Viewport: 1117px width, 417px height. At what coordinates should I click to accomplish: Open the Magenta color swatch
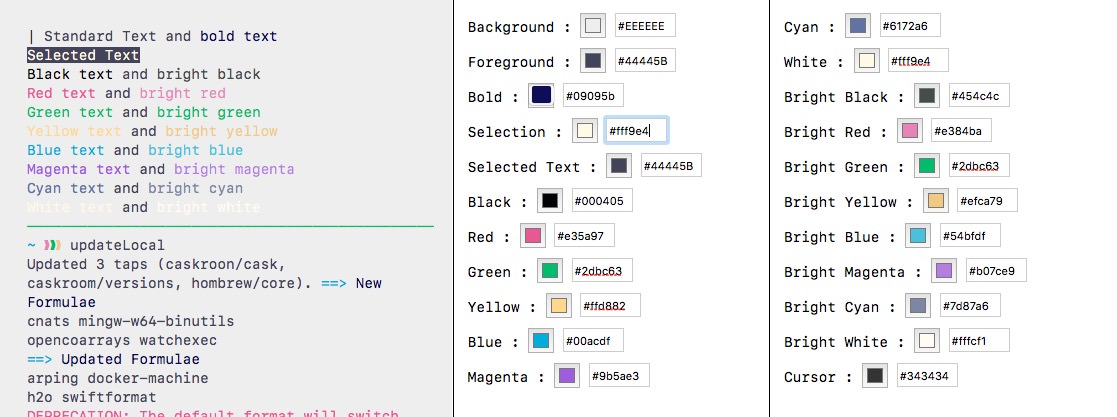point(567,376)
